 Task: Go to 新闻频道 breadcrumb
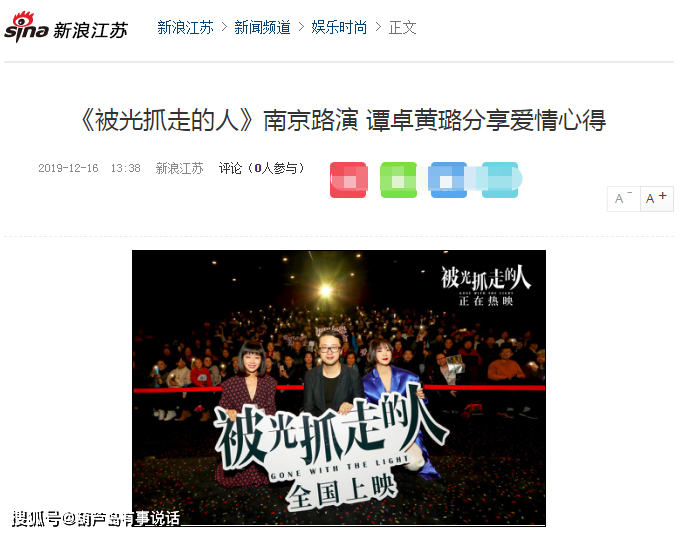click(x=262, y=28)
